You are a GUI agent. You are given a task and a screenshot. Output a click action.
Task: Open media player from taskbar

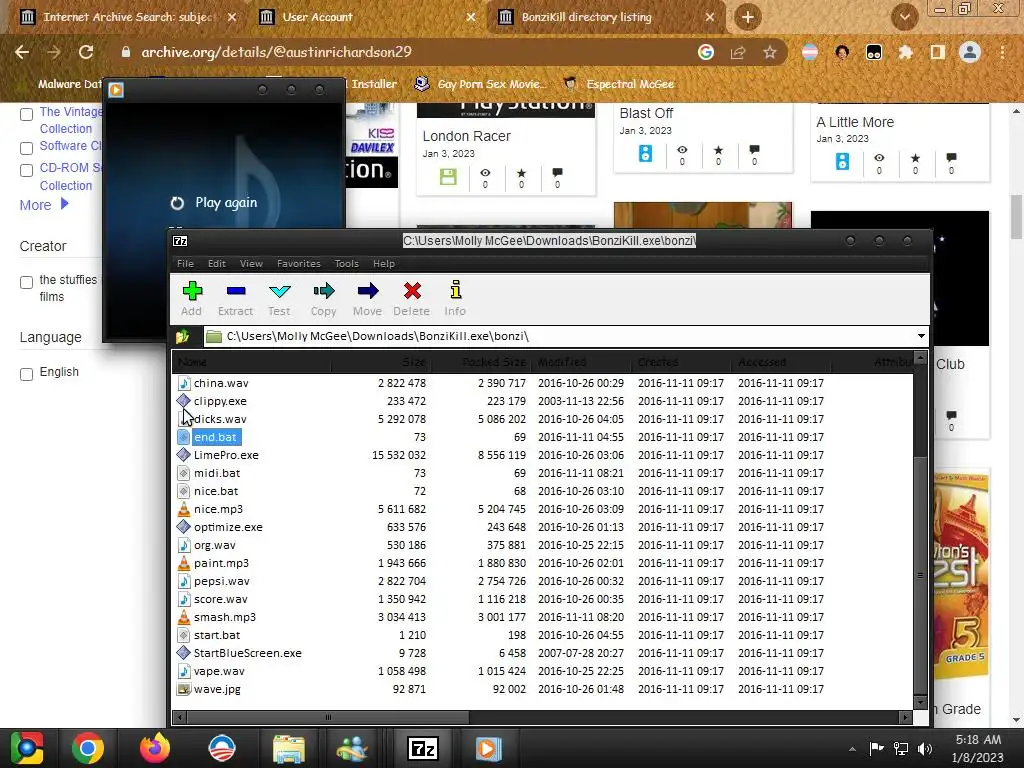click(488, 748)
